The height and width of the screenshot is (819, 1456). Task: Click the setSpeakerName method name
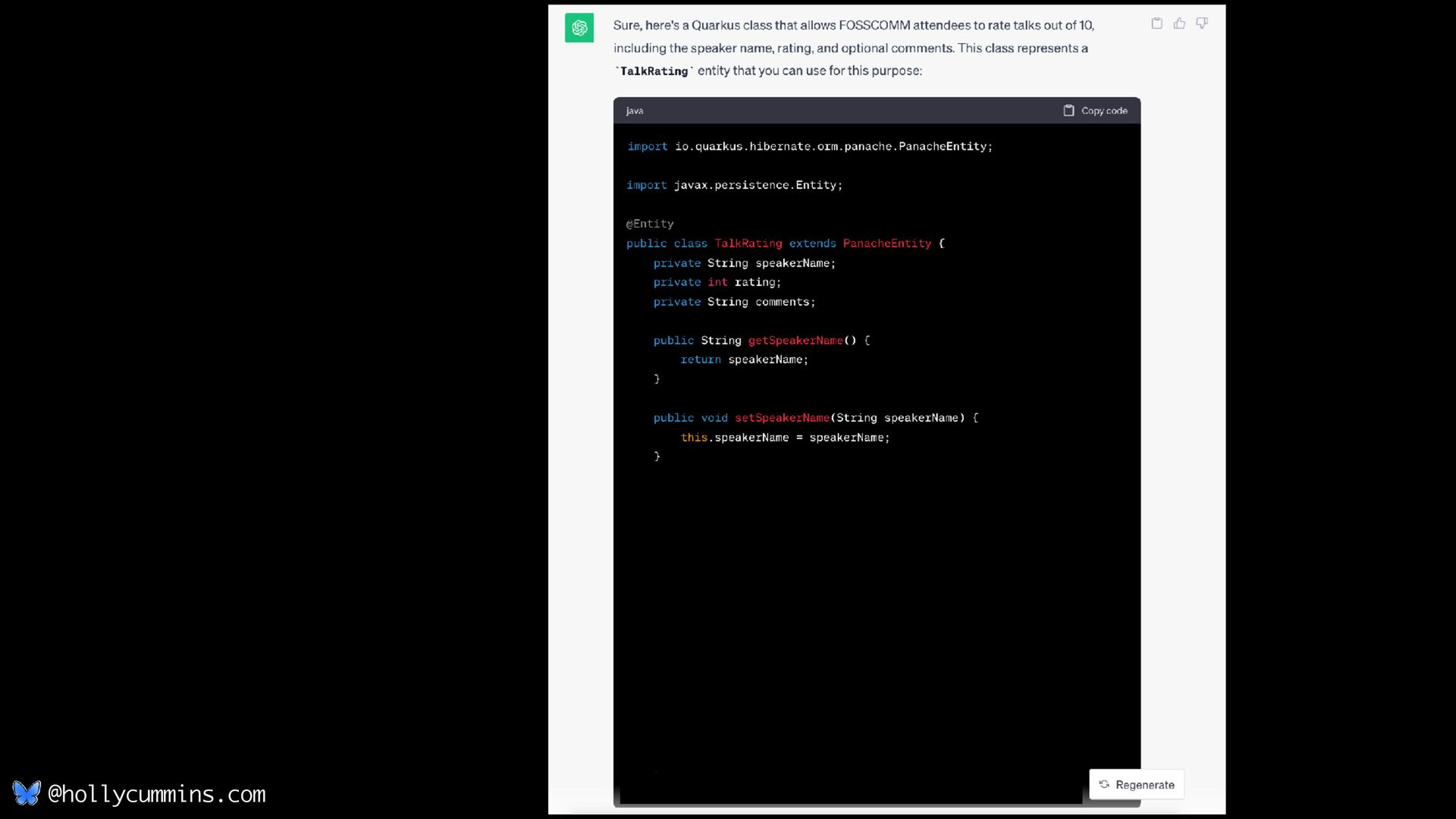(x=782, y=418)
